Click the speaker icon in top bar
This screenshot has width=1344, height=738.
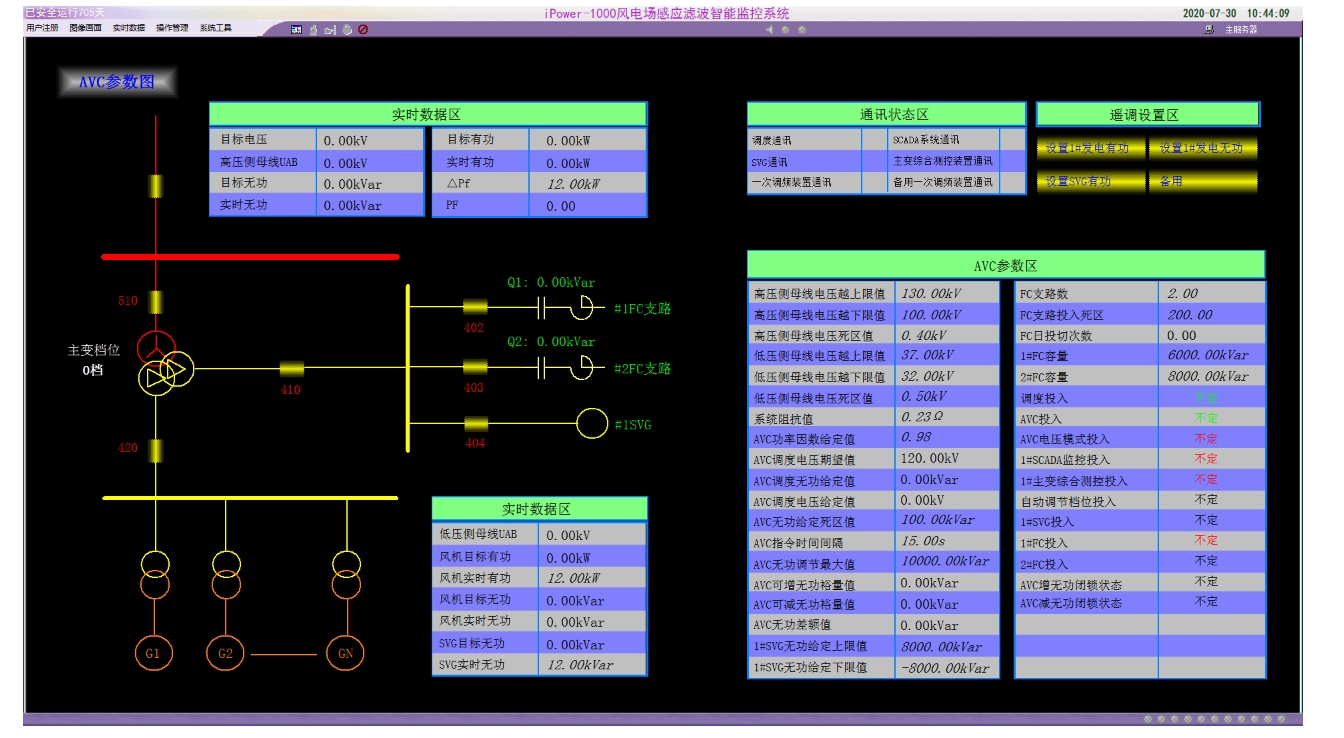(x=770, y=30)
